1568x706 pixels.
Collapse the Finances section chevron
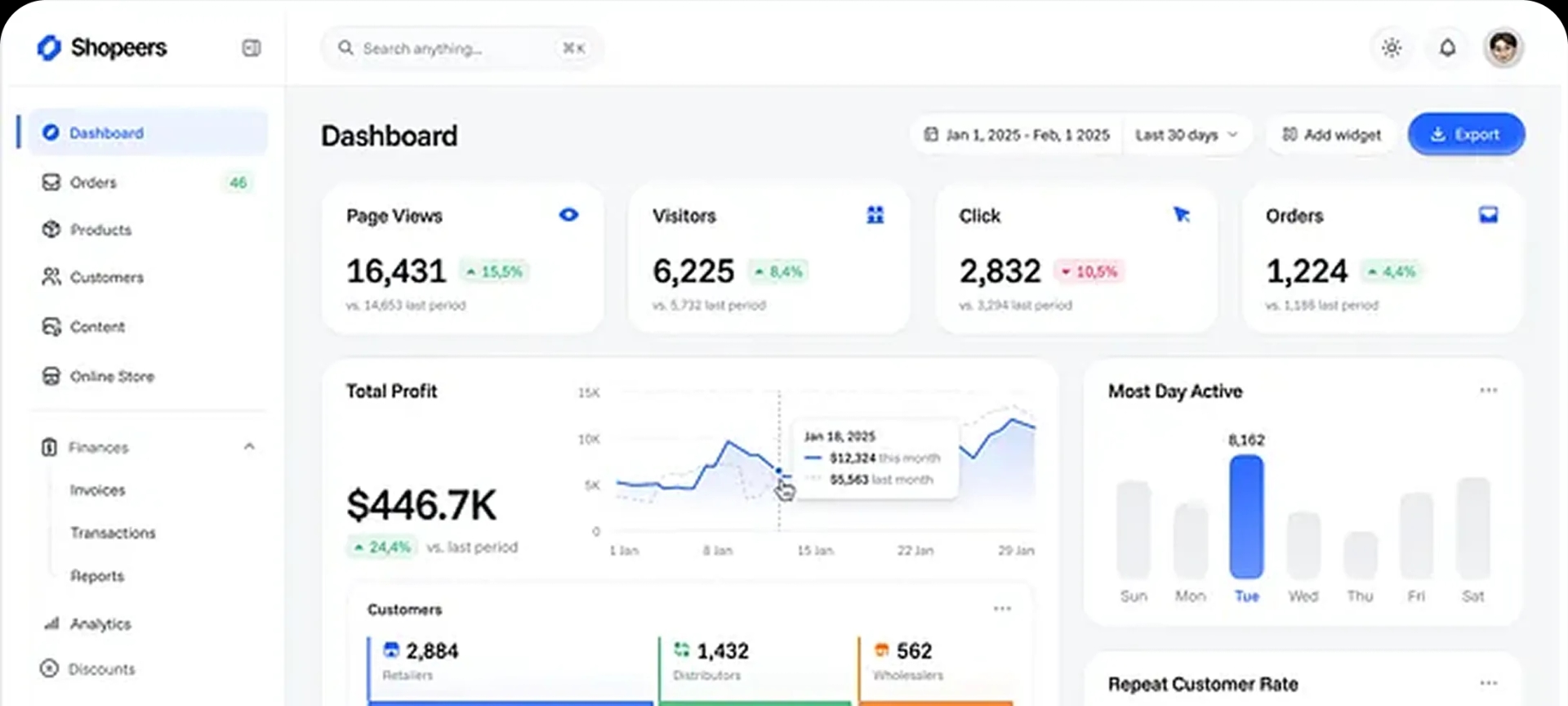pos(249,446)
